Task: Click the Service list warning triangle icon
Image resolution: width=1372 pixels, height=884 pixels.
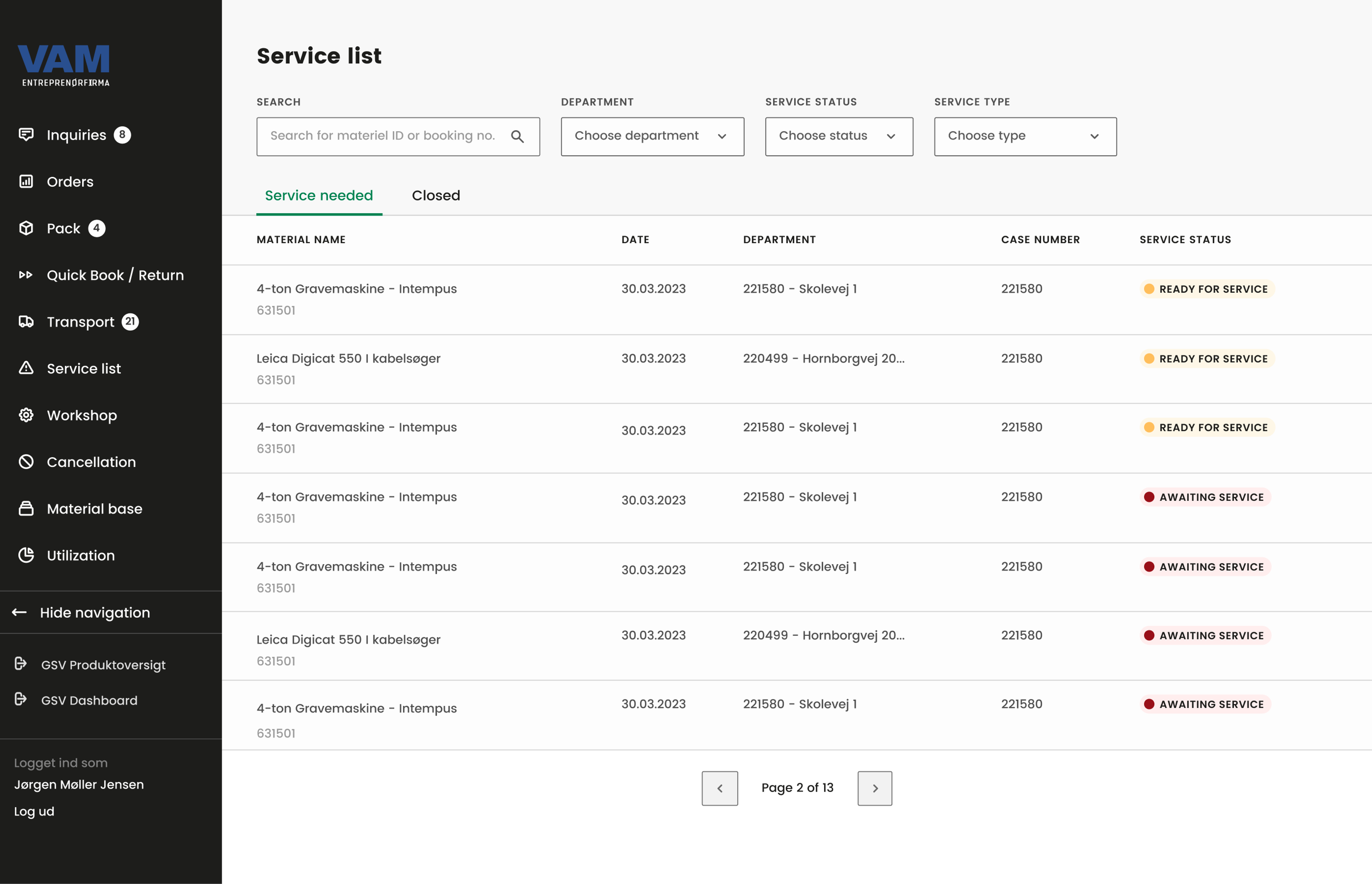Action: (26, 368)
